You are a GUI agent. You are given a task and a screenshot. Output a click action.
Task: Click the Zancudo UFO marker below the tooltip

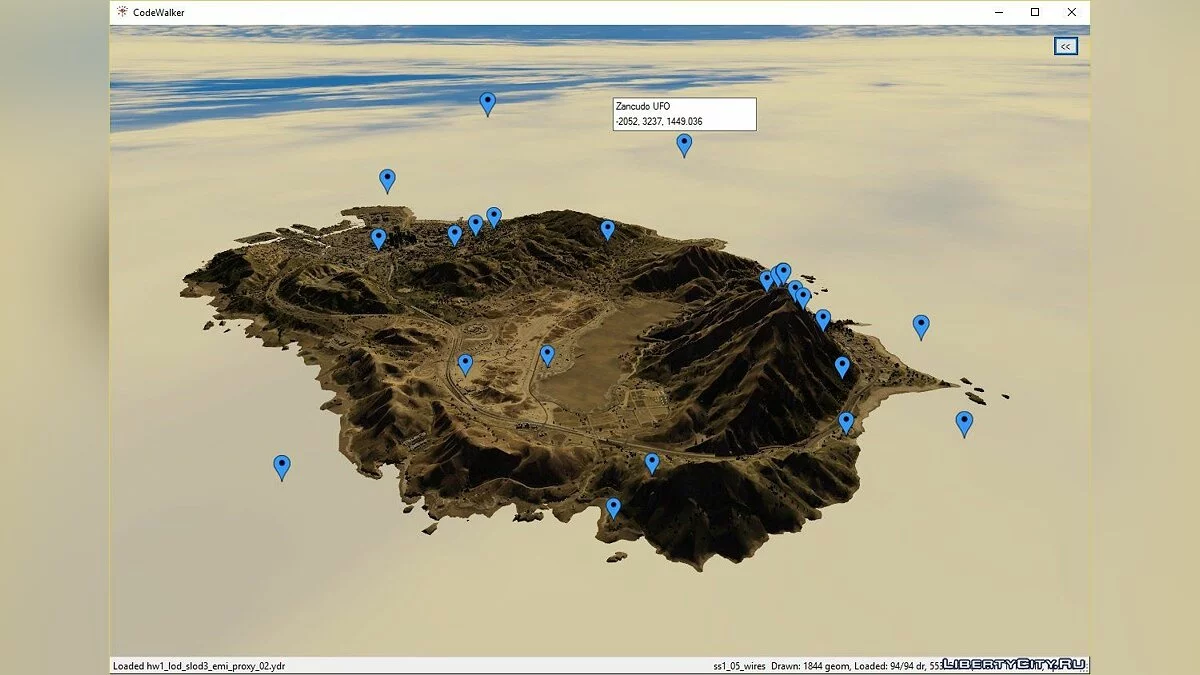point(684,144)
